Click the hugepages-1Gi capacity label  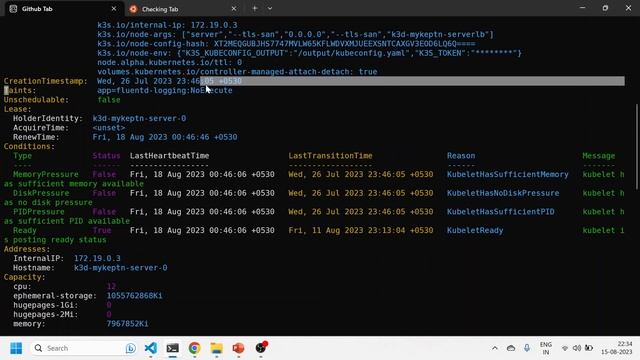pos(45,305)
